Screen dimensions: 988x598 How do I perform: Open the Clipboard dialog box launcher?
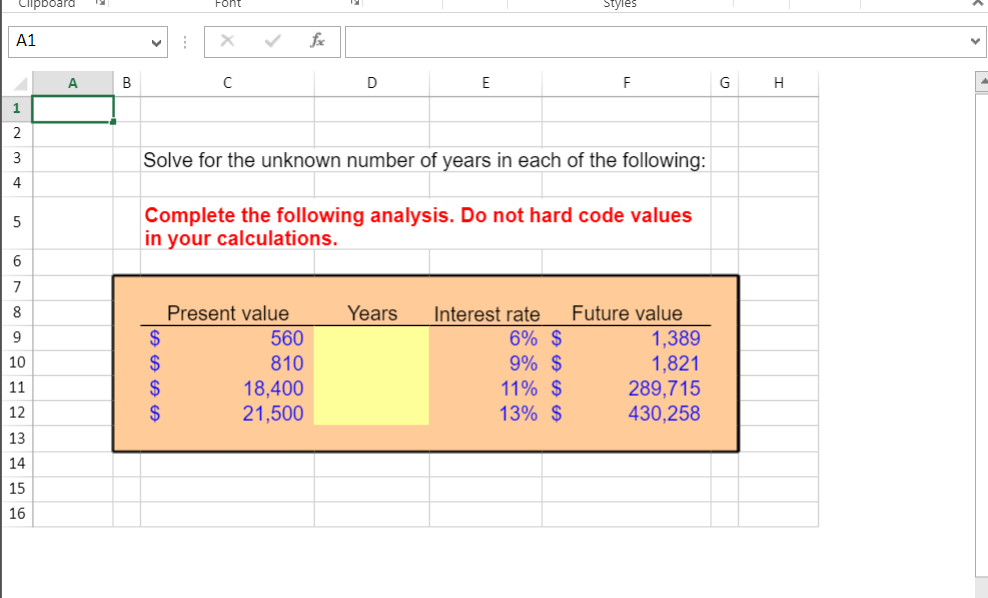[x=102, y=3]
